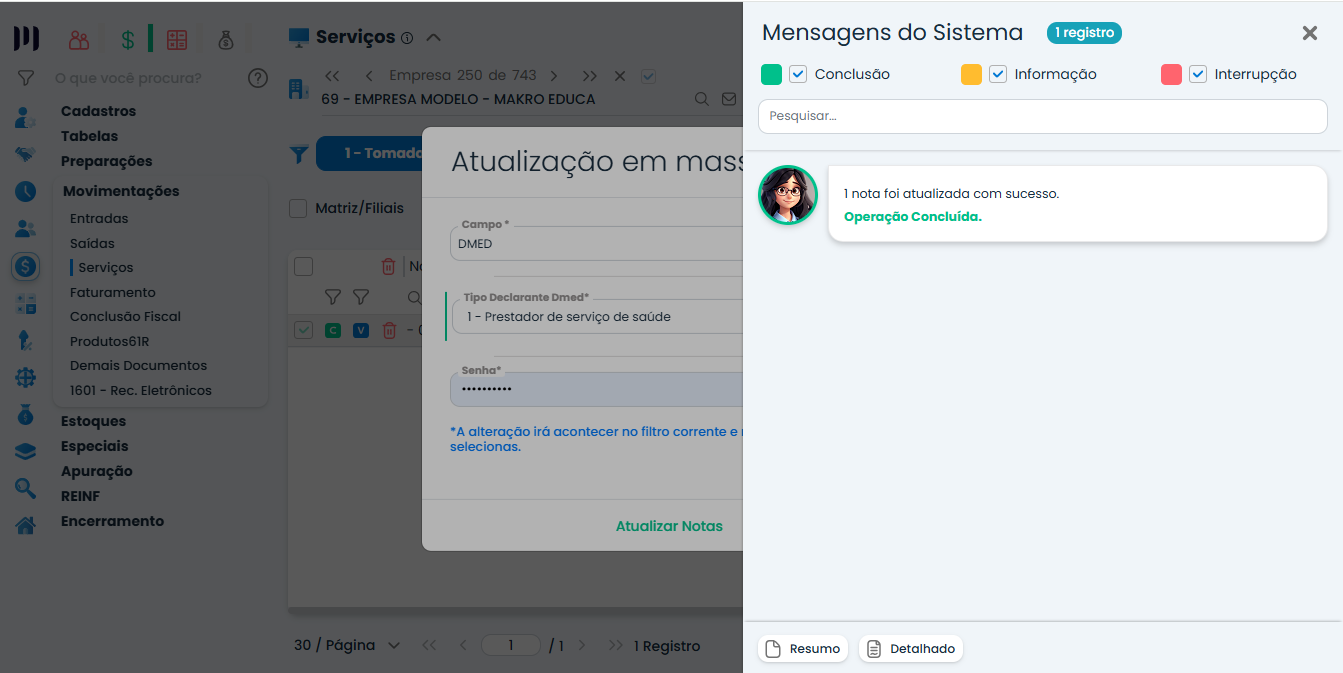Click the company building icon
Viewport: 1343px width, 673px height.
coord(299,88)
